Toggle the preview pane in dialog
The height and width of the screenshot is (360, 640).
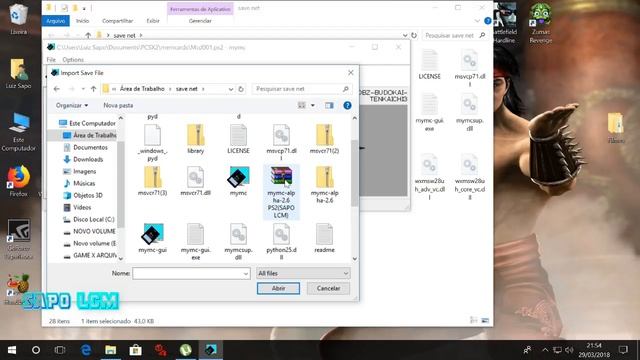(329, 105)
